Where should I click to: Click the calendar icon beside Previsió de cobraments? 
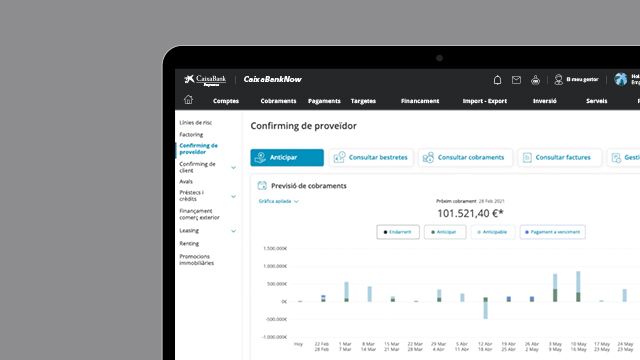(x=262, y=186)
